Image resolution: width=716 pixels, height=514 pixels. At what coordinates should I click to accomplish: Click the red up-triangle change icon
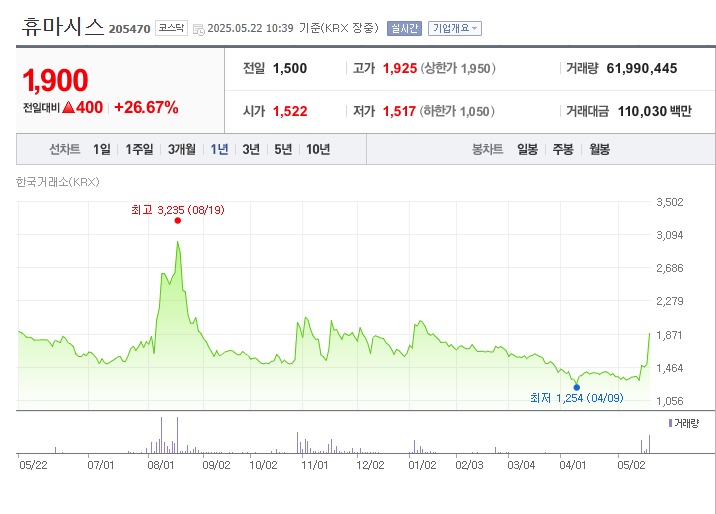click(x=68, y=107)
